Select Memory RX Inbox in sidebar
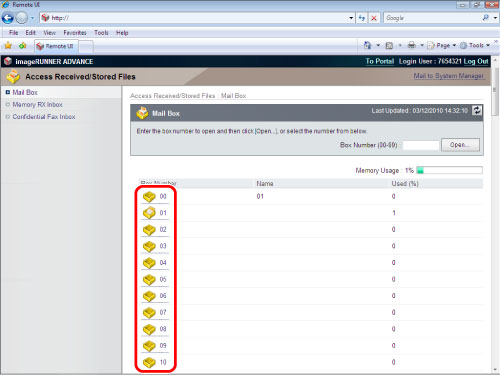 tap(37, 105)
